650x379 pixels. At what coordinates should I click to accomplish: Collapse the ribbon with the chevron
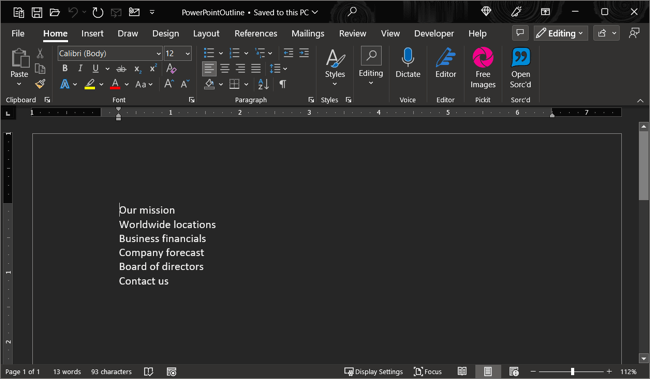click(640, 100)
